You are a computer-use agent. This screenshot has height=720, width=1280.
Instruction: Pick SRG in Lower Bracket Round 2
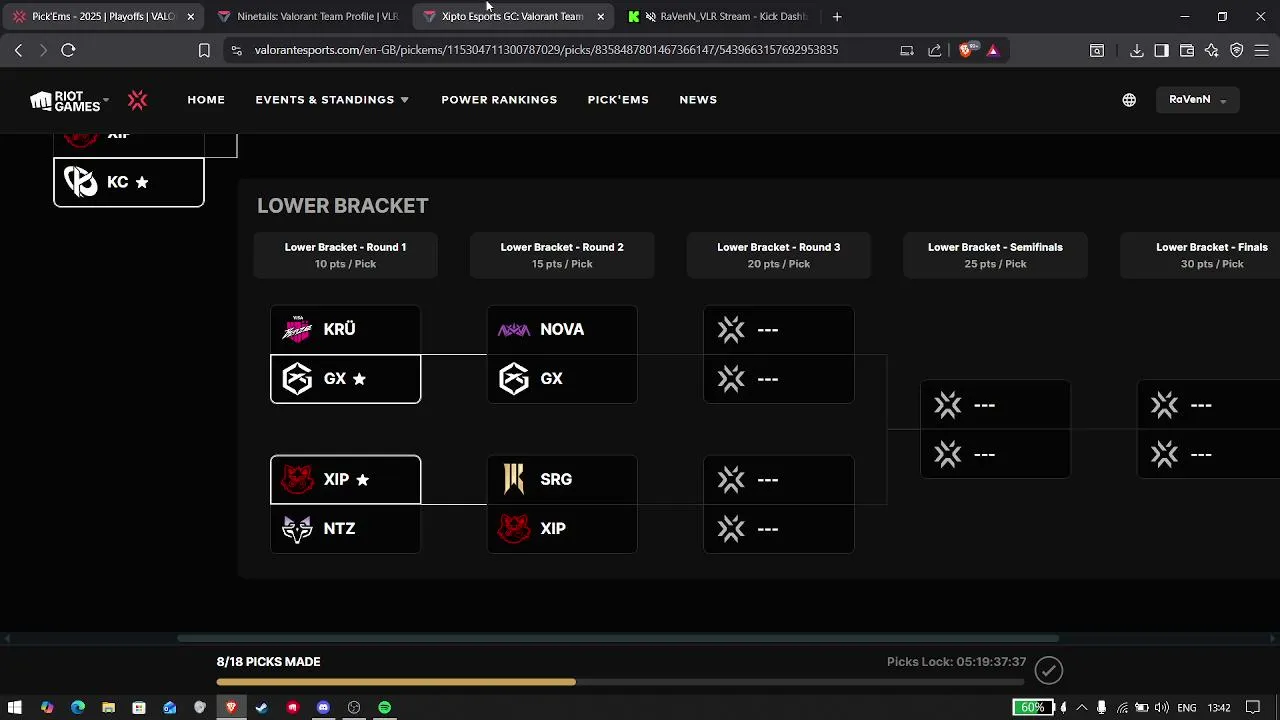562,480
